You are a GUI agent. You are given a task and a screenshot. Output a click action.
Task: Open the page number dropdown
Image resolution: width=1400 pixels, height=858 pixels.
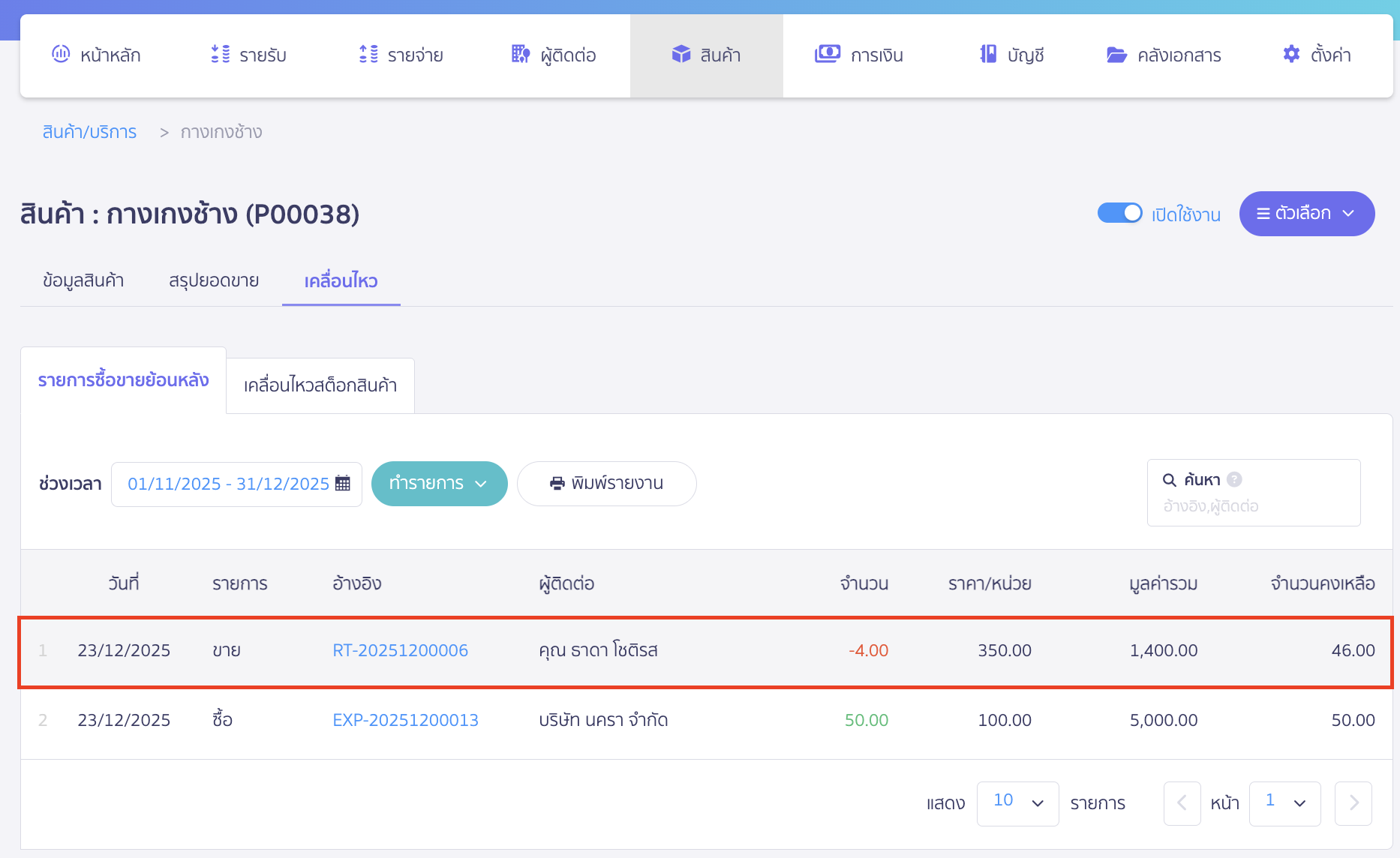pos(1284,803)
